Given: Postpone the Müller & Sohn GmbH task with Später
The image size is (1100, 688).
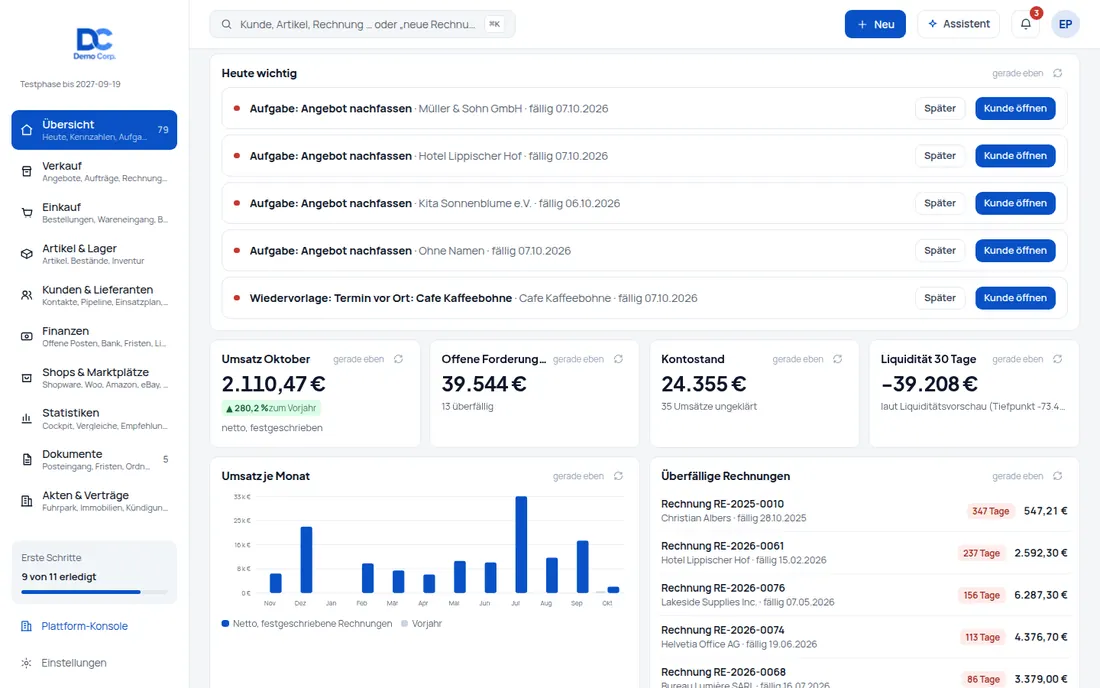Looking at the screenshot, I should (x=939, y=108).
